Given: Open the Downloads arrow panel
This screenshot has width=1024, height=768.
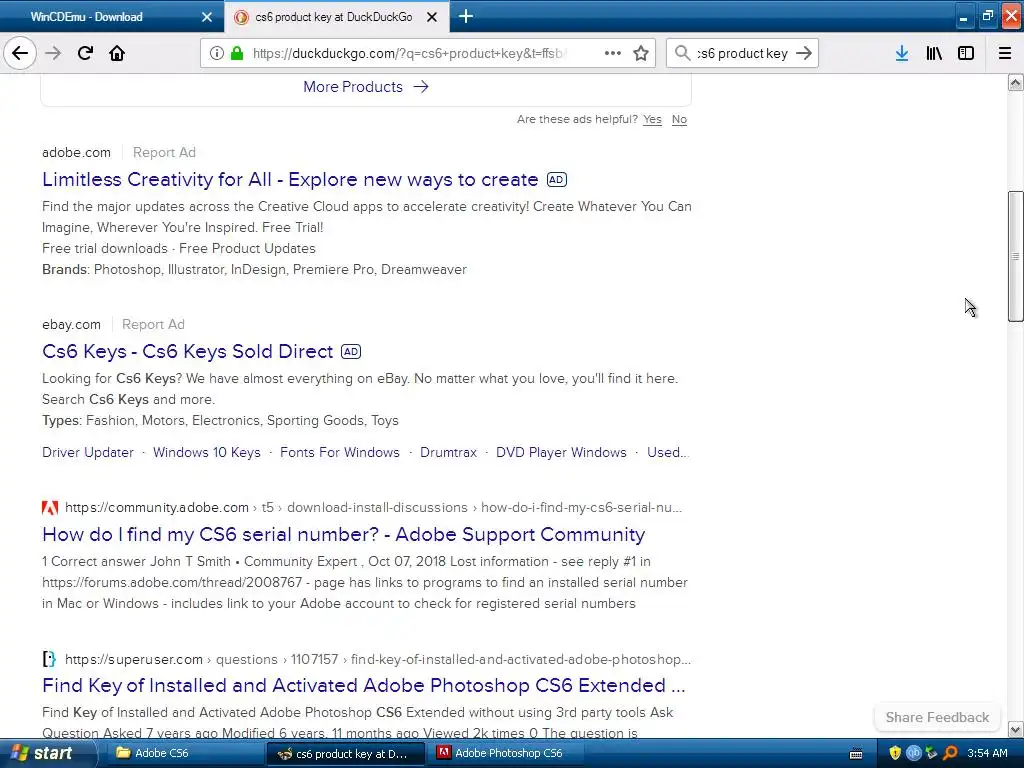Looking at the screenshot, I should tap(902, 53).
